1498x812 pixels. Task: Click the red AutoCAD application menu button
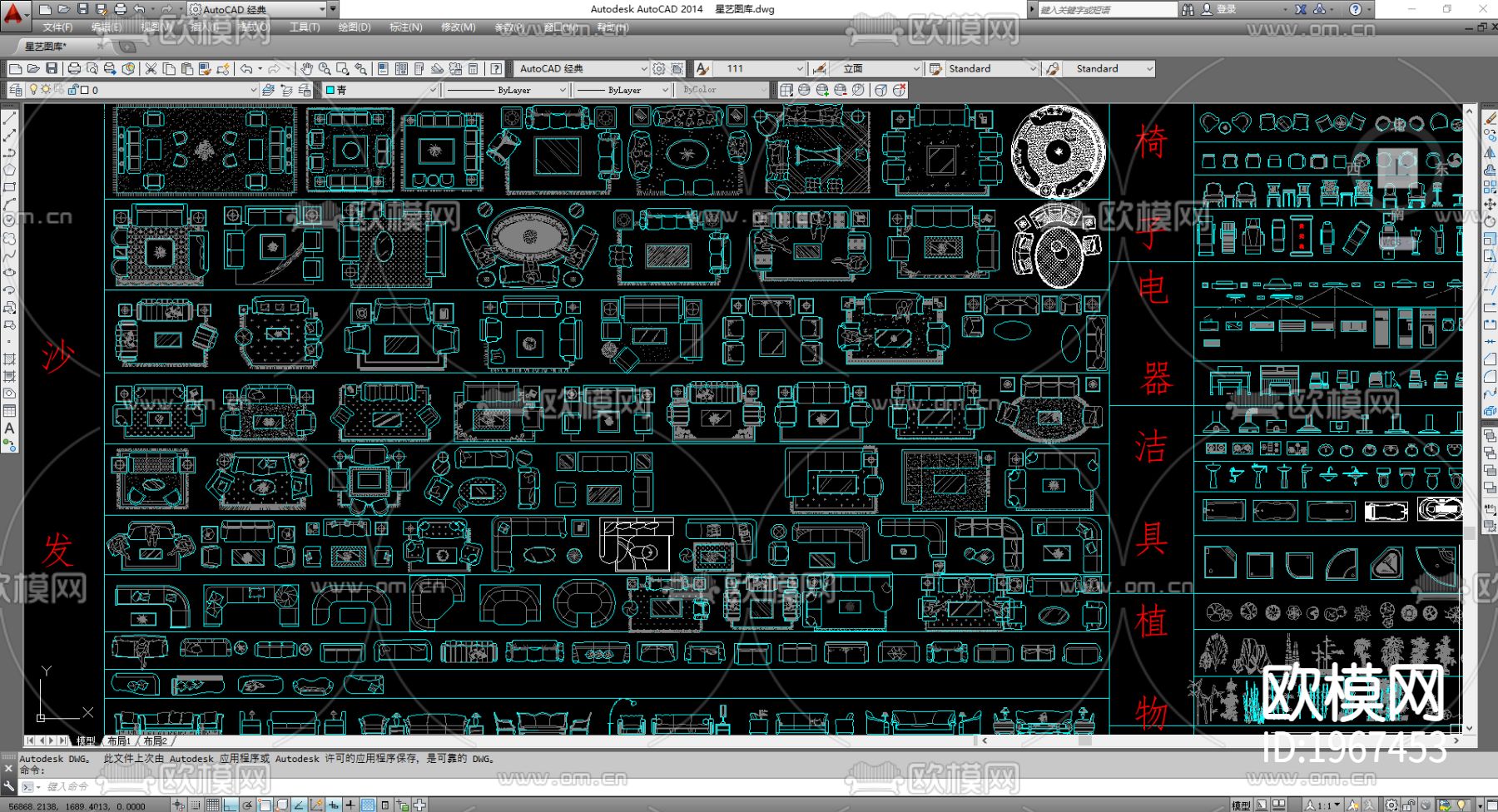(15, 12)
